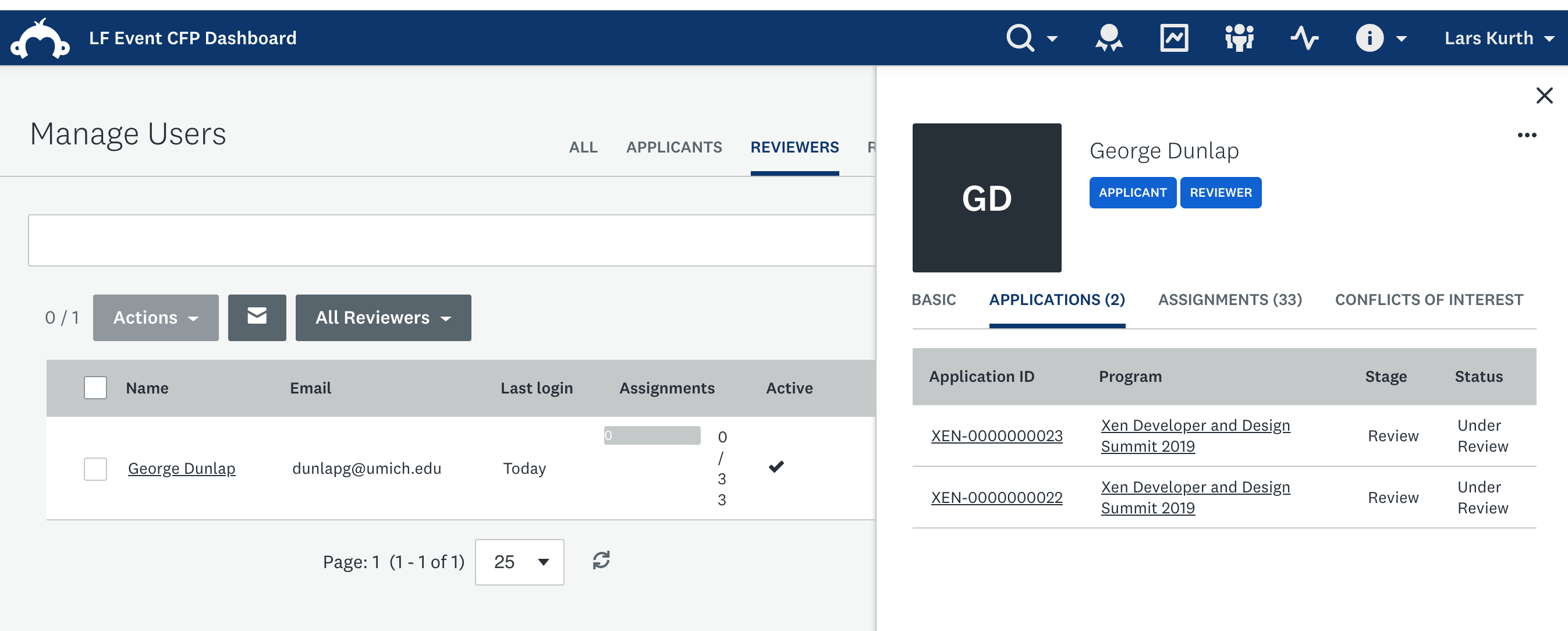
Task: Open the 25 per page dropdown
Action: tap(519, 562)
